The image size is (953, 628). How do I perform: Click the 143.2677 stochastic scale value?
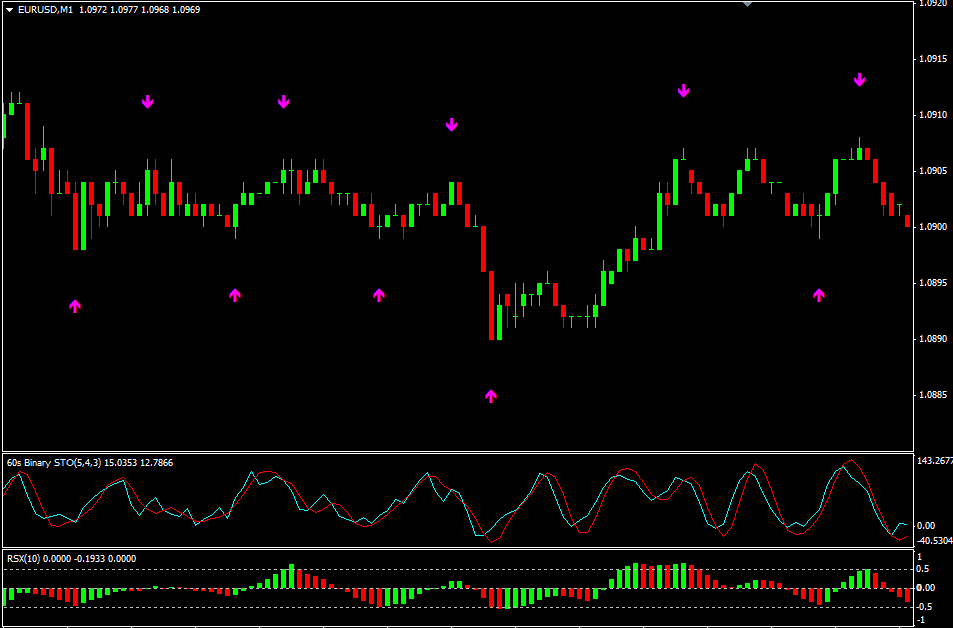933,461
